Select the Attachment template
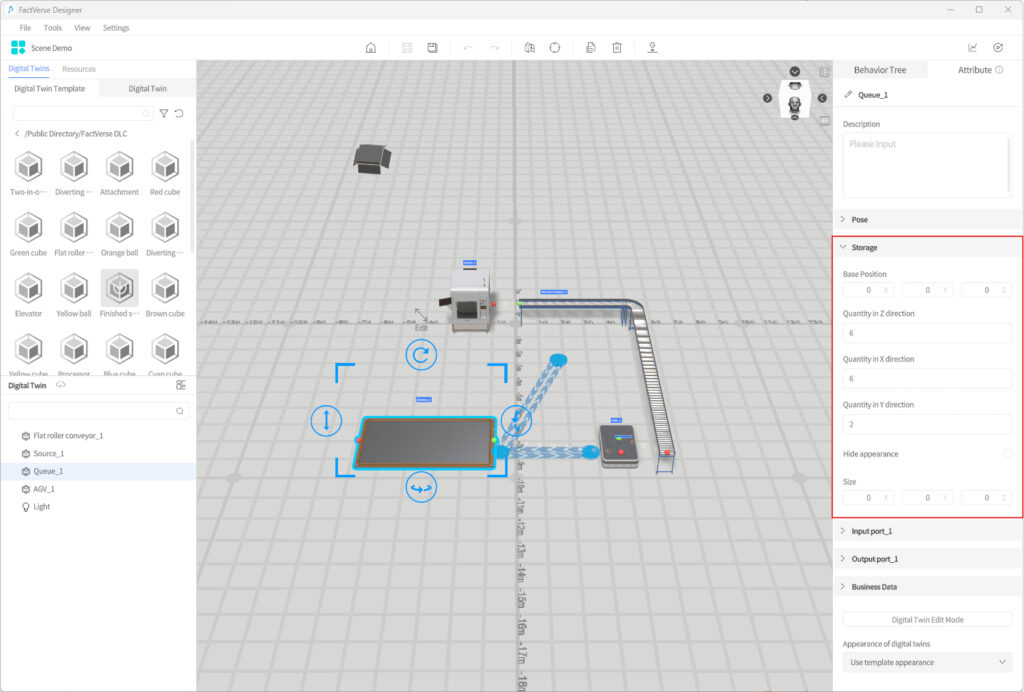 click(120, 174)
